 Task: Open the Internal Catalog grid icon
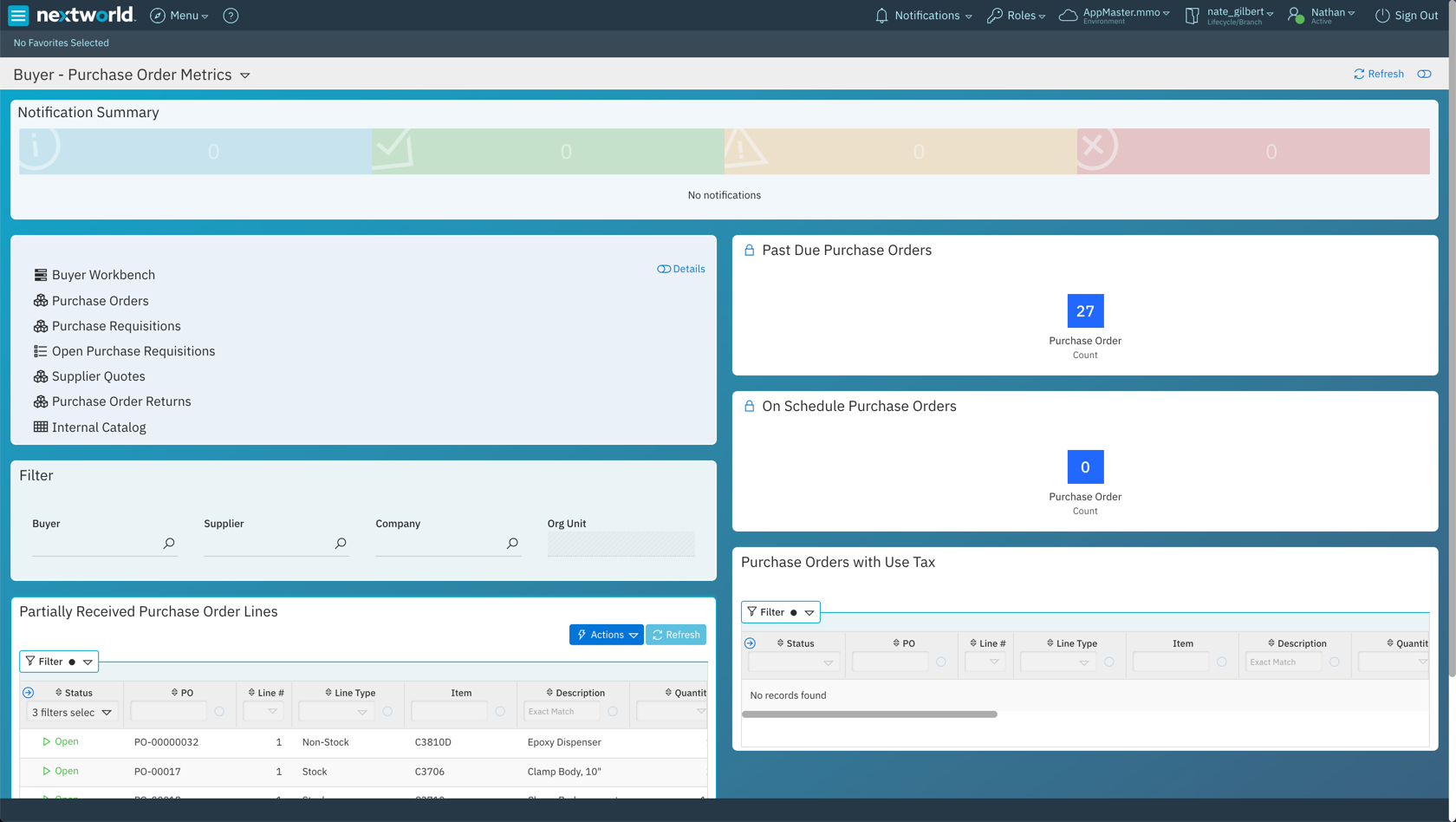click(x=41, y=427)
